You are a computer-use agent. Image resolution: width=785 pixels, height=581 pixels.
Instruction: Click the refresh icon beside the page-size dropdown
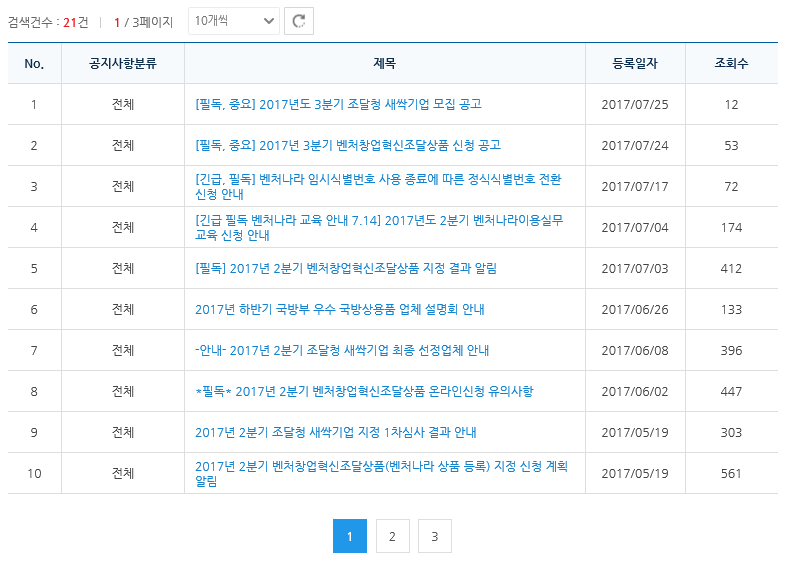pyautogui.click(x=299, y=21)
